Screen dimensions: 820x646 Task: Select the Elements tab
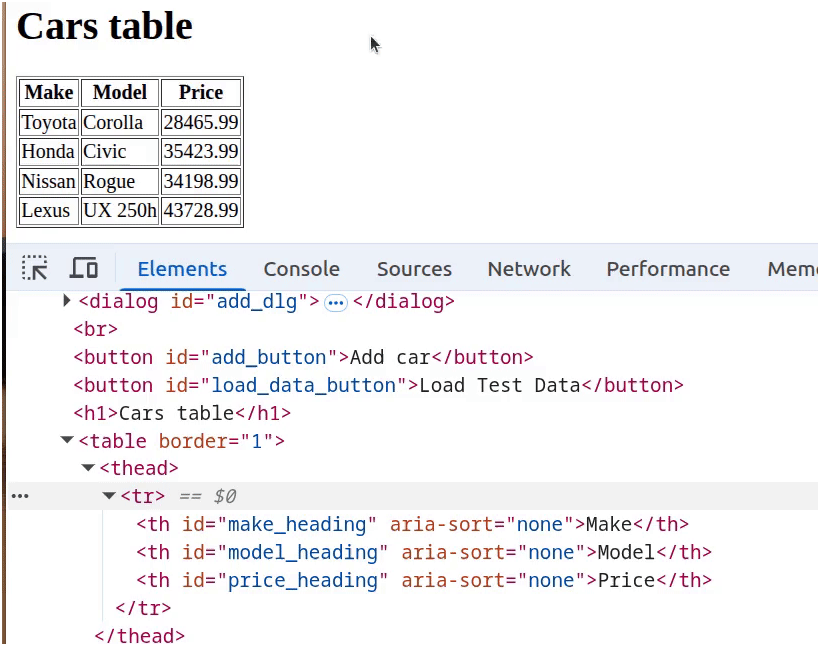(182, 269)
